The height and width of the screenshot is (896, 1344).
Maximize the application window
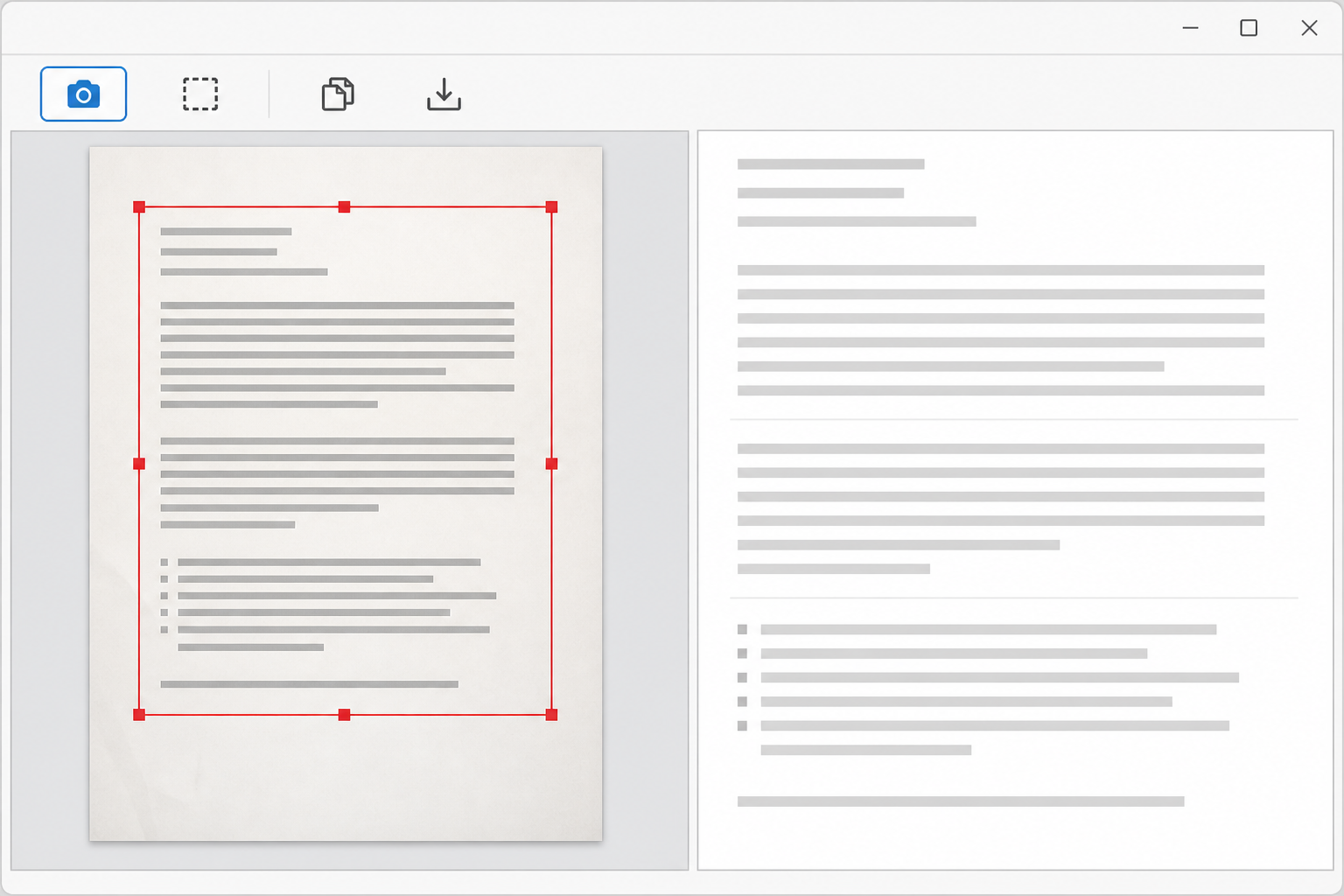tap(1249, 28)
